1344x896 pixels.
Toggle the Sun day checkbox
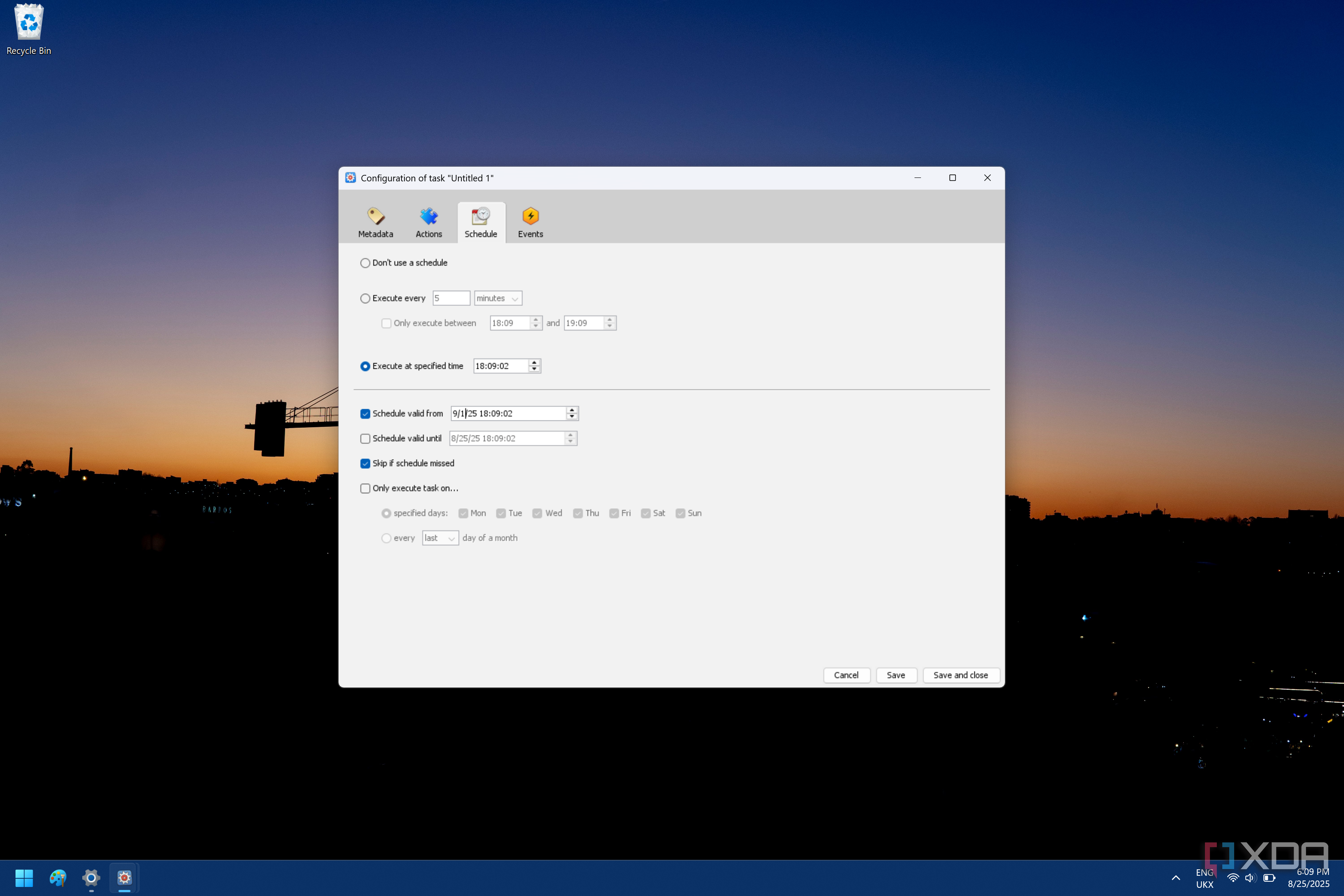coord(681,514)
